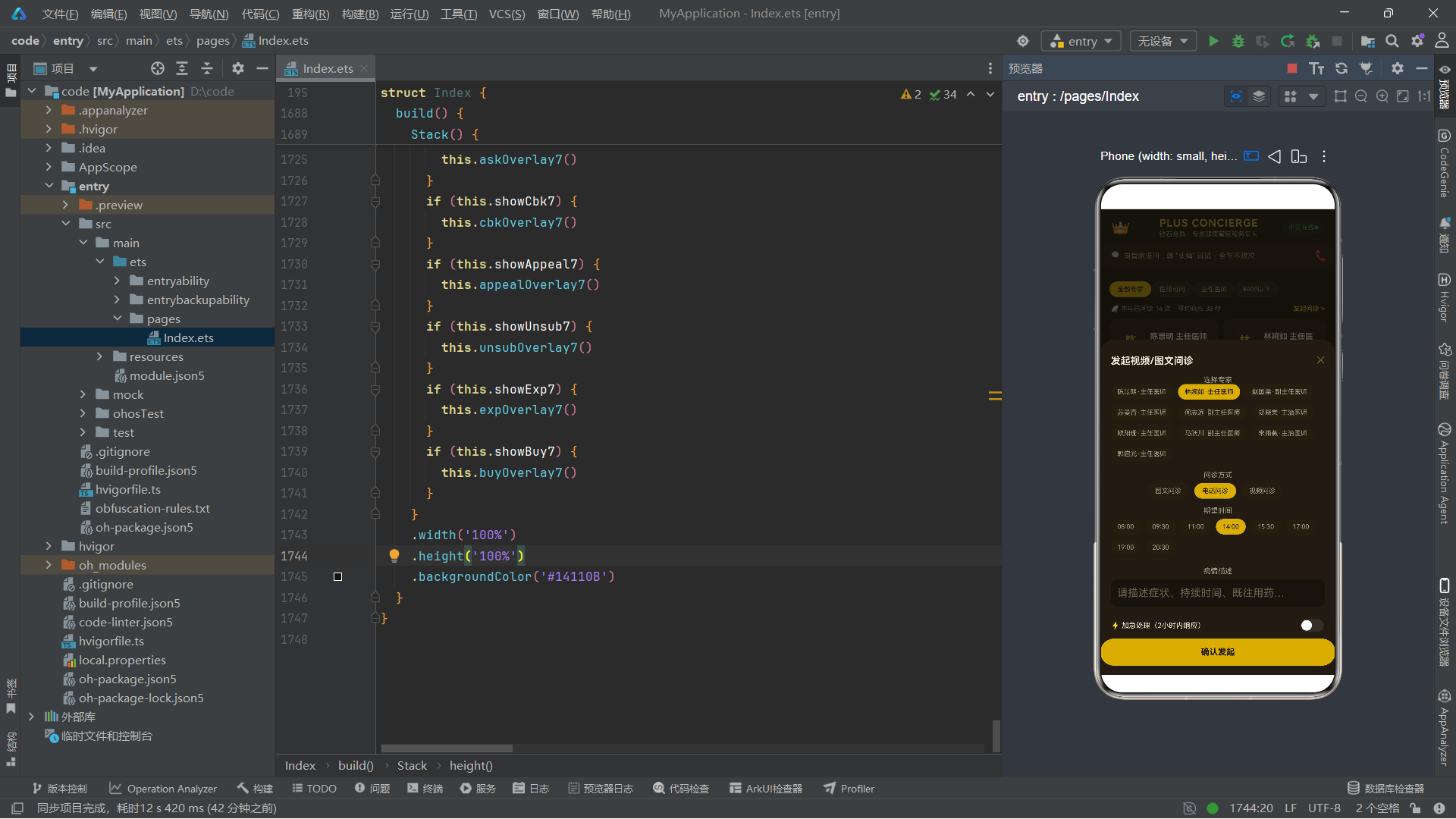The image size is (1456, 819).
Task: Select 图文问诊 consultation option in preview
Action: (x=1168, y=491)
